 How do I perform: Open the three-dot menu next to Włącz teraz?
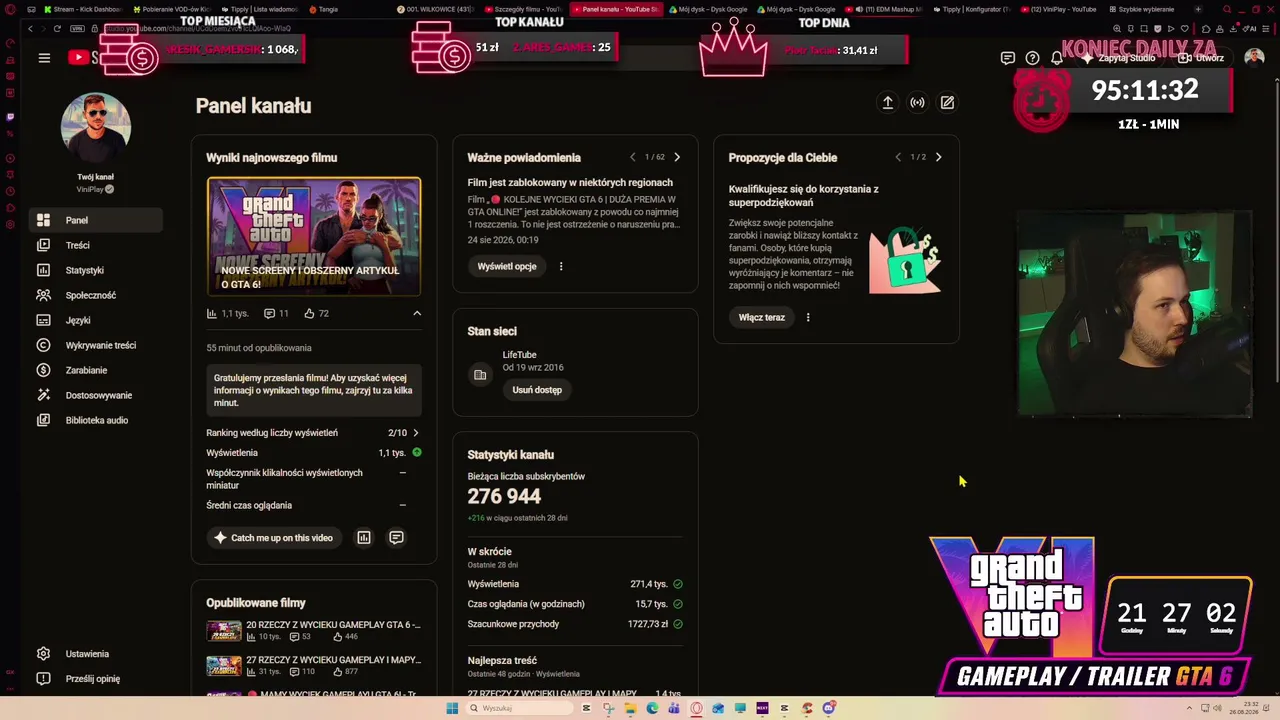click(x=808, y=317)
